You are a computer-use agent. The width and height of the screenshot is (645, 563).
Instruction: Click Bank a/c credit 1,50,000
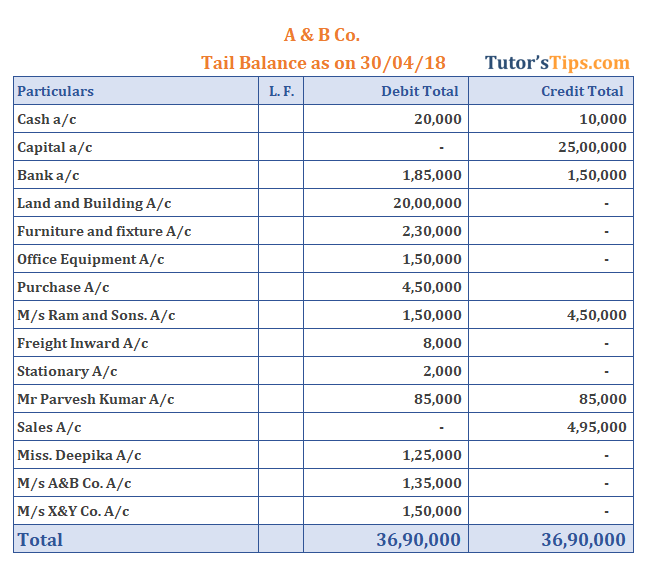[597, 175]
